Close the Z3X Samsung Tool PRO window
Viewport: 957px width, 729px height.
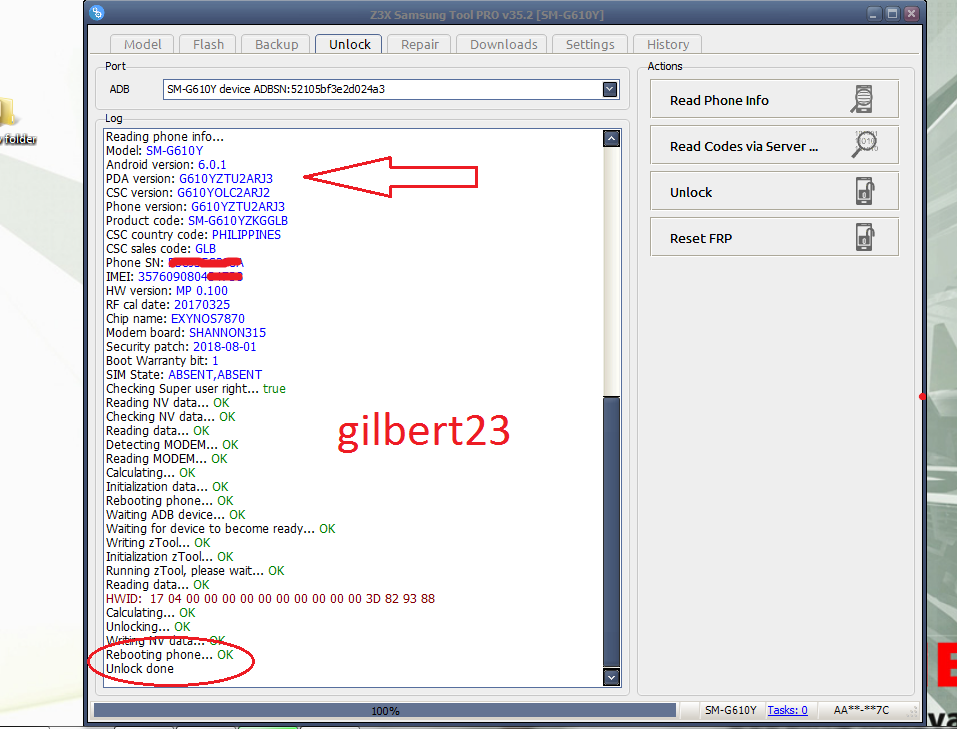click(911, 13)
